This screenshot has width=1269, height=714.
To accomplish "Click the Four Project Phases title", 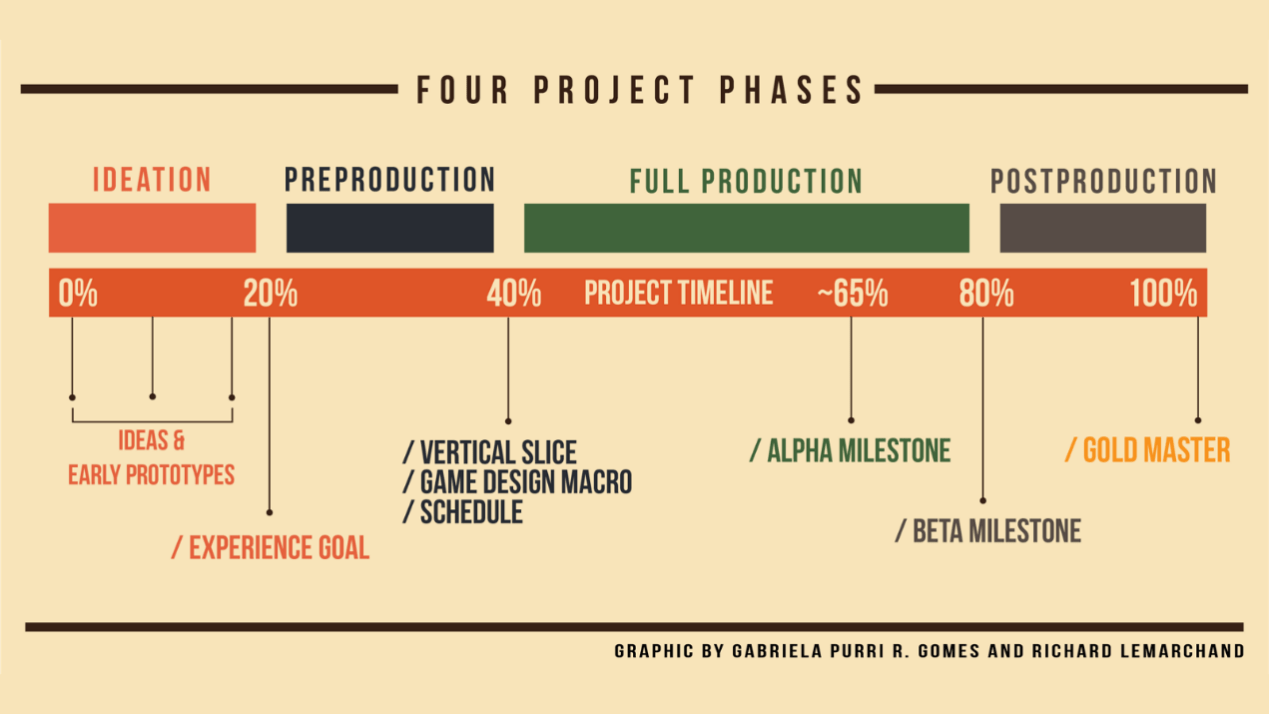I will click(640, 90).
